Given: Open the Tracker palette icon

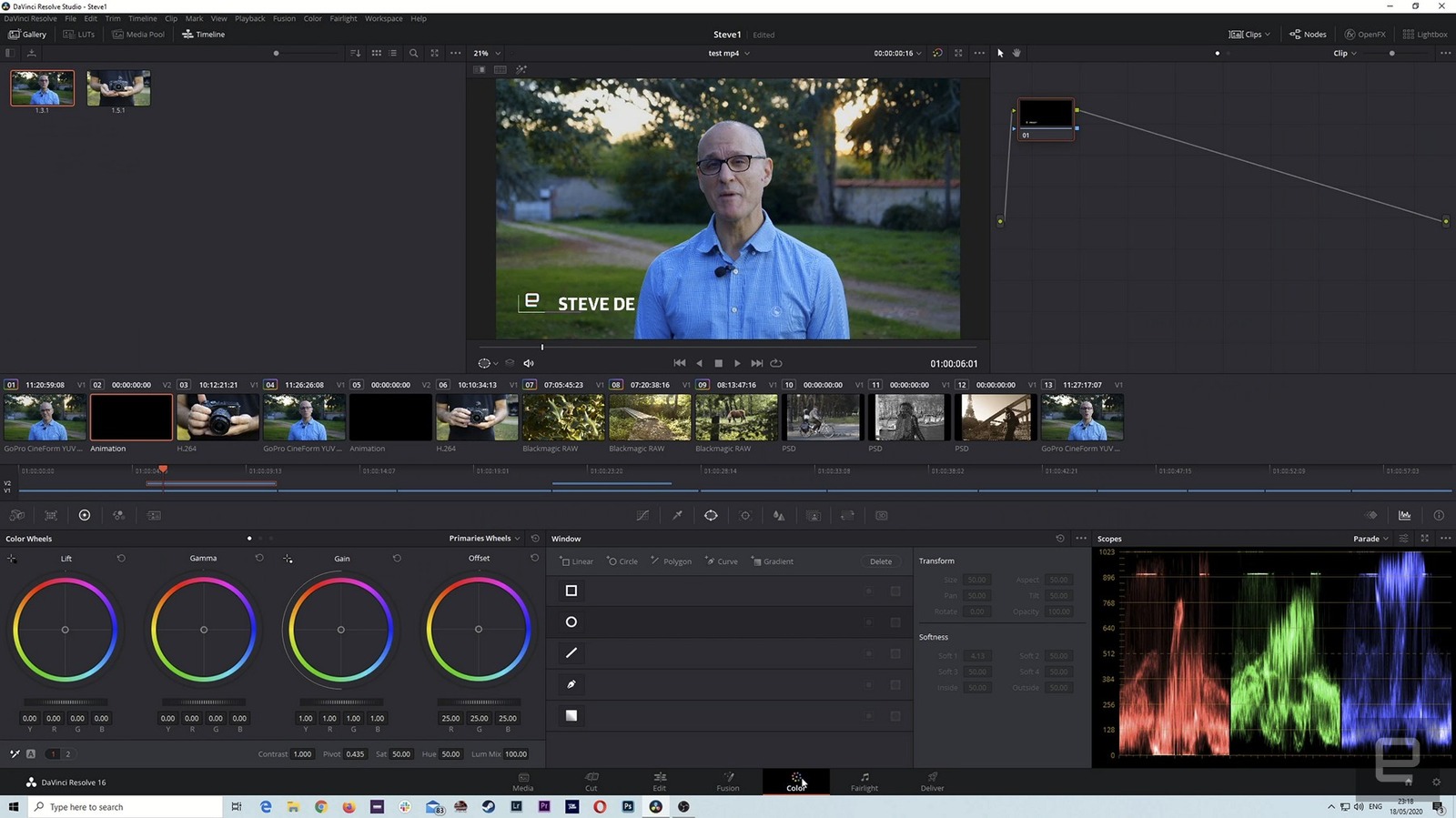Looking at the screenshot, I should pos(745,515).
